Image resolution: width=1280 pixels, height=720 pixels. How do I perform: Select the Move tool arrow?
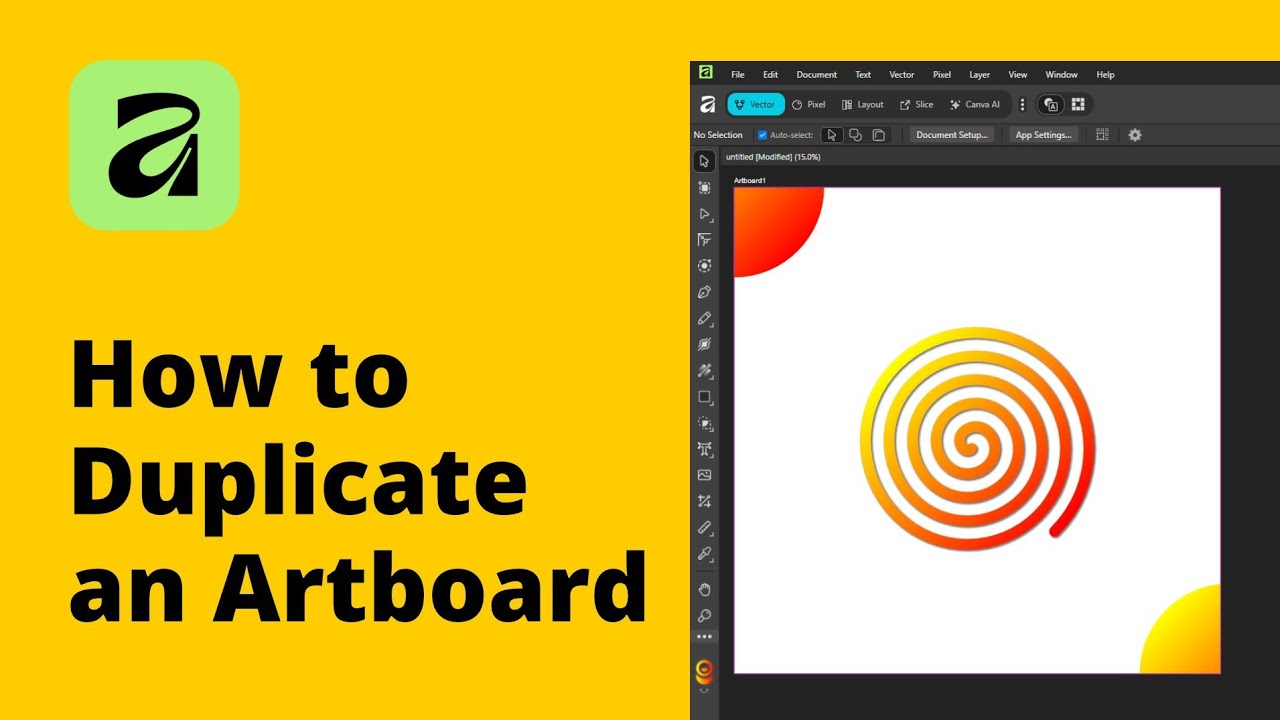(704, 161)
